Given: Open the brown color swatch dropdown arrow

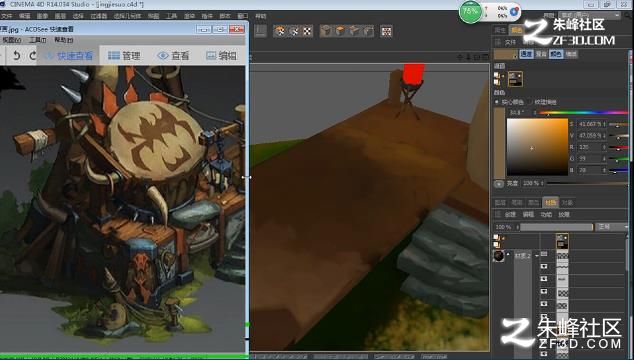Looking at the screenshot, I should pyautogui.click(x=515, y=57).
